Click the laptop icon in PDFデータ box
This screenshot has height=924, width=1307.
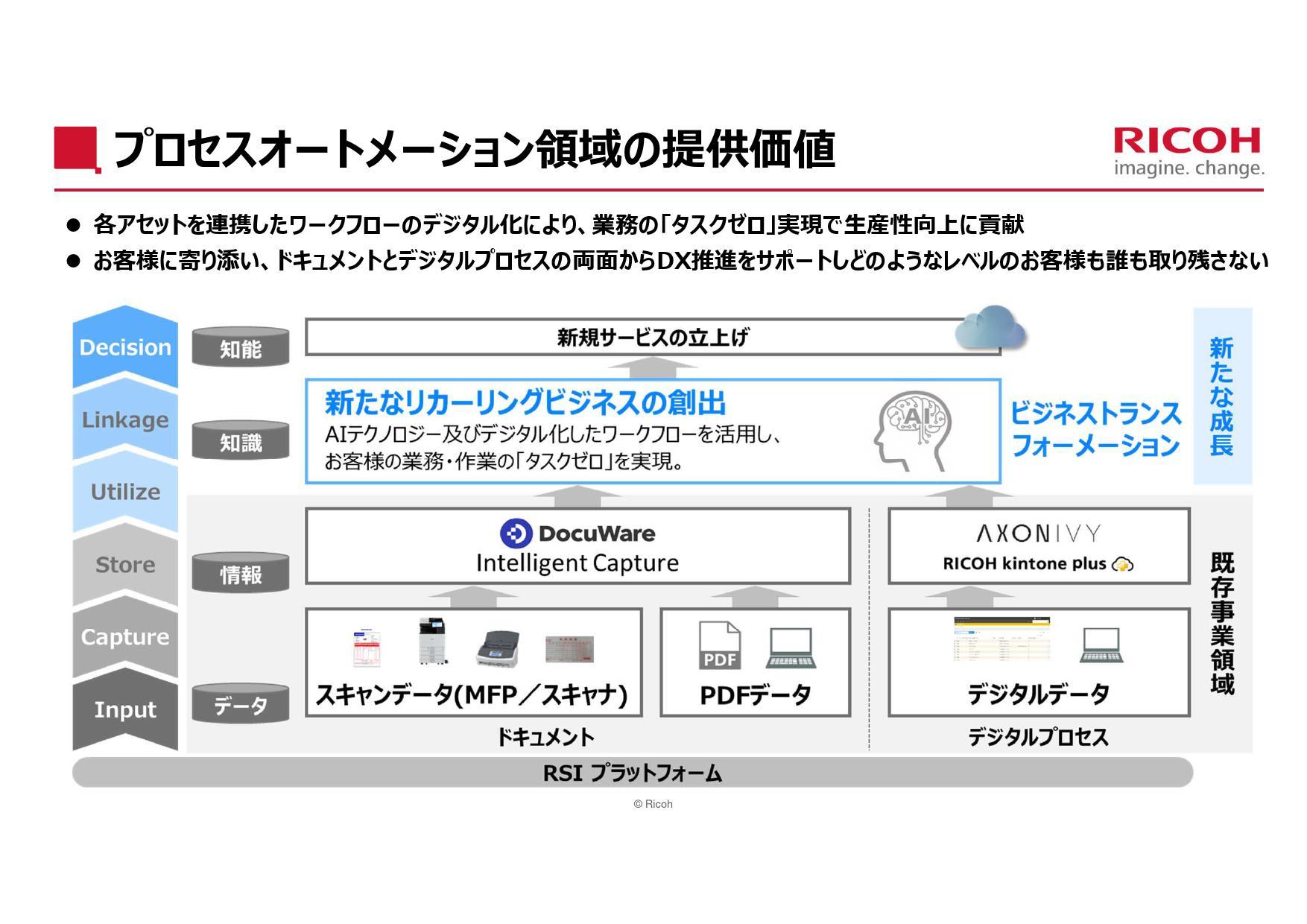(791, 648)
